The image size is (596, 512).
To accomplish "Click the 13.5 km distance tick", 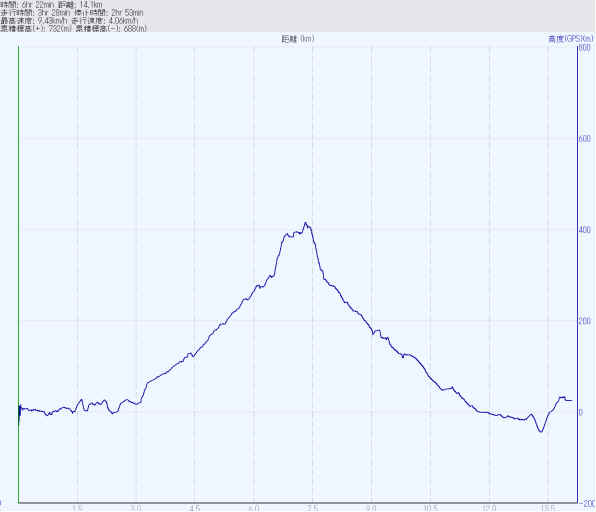I will tap(548, 508).
